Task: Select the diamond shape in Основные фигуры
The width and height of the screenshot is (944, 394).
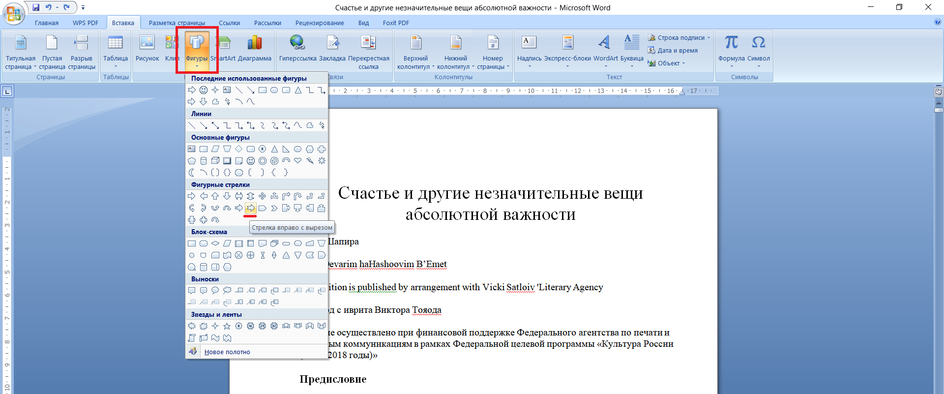Action: click(x=238, y=149)
